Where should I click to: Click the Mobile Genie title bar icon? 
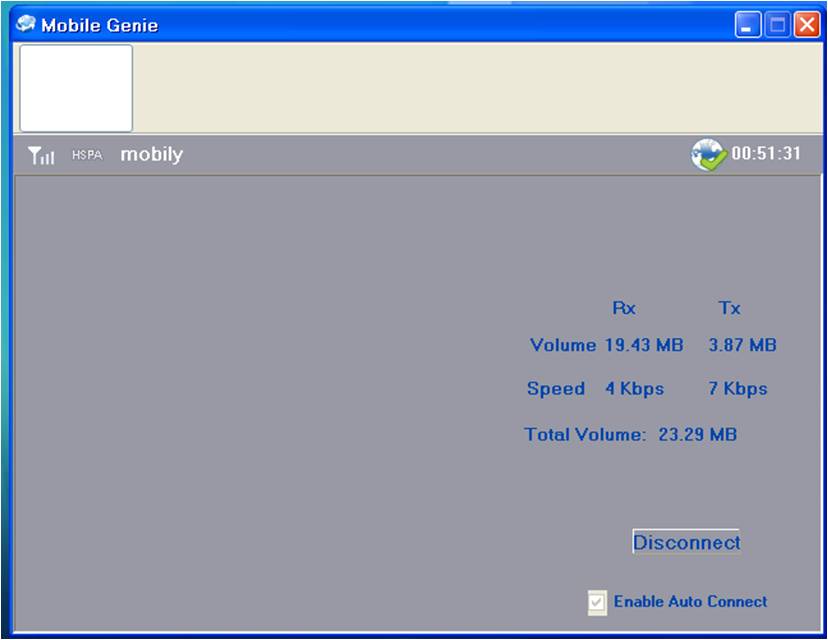point(26,27)
